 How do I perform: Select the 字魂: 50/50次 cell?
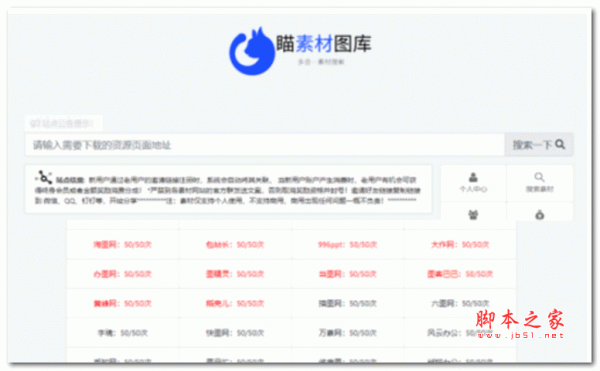pos(122,333)
